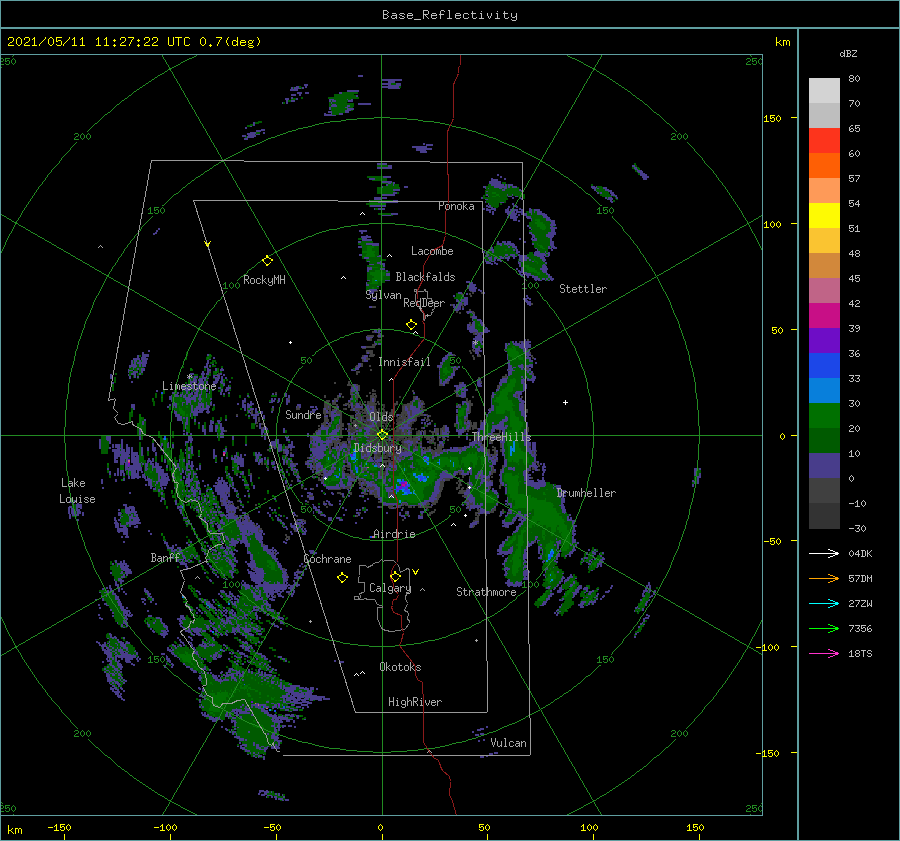Click the Didsbury label
Image resolution: width=900 pixels, height=841 pixels.
pyautogui.click(x=377, y=448)
